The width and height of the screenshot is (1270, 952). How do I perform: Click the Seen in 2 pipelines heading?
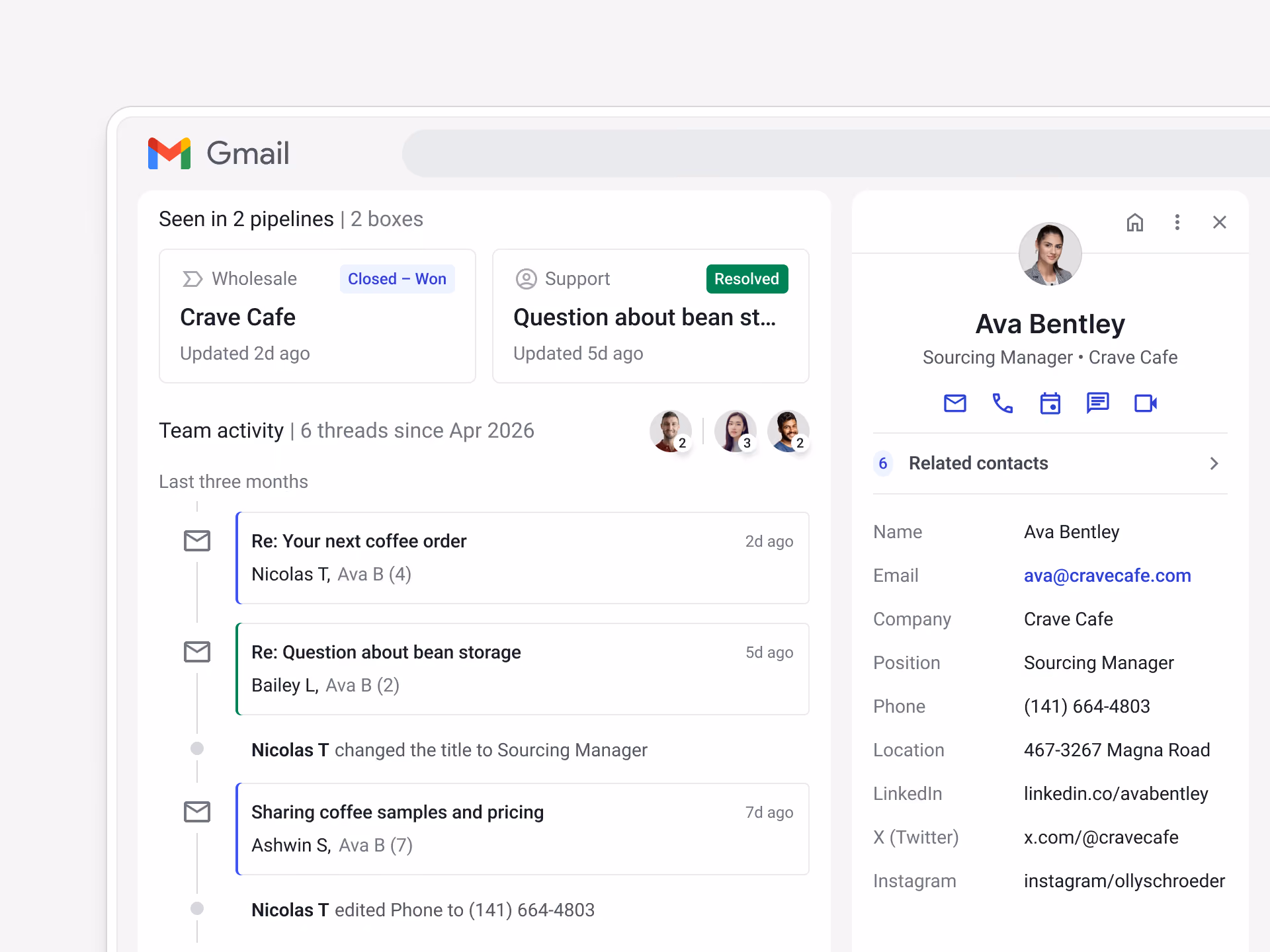(x=246, y=219)
